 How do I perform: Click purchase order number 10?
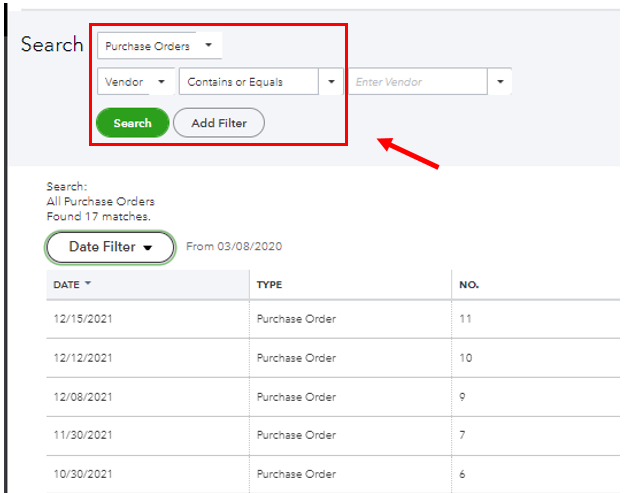pyautogui.click(x=465, y=358)
